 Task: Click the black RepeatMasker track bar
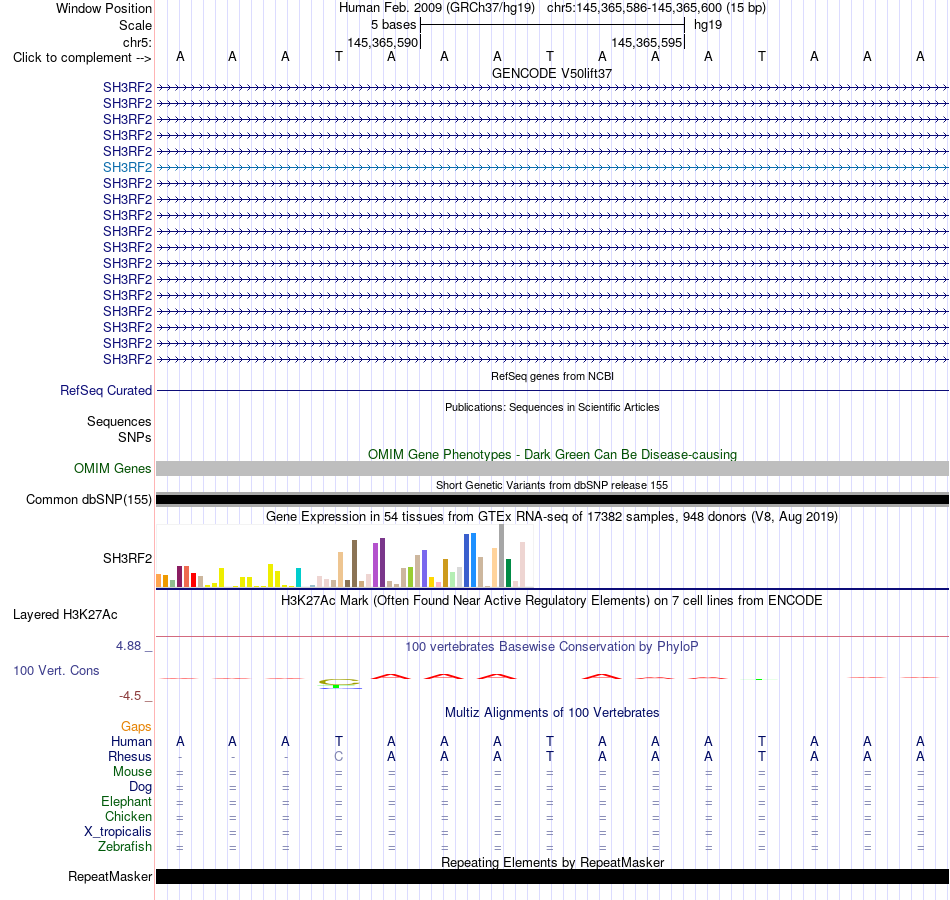point(553,876)
